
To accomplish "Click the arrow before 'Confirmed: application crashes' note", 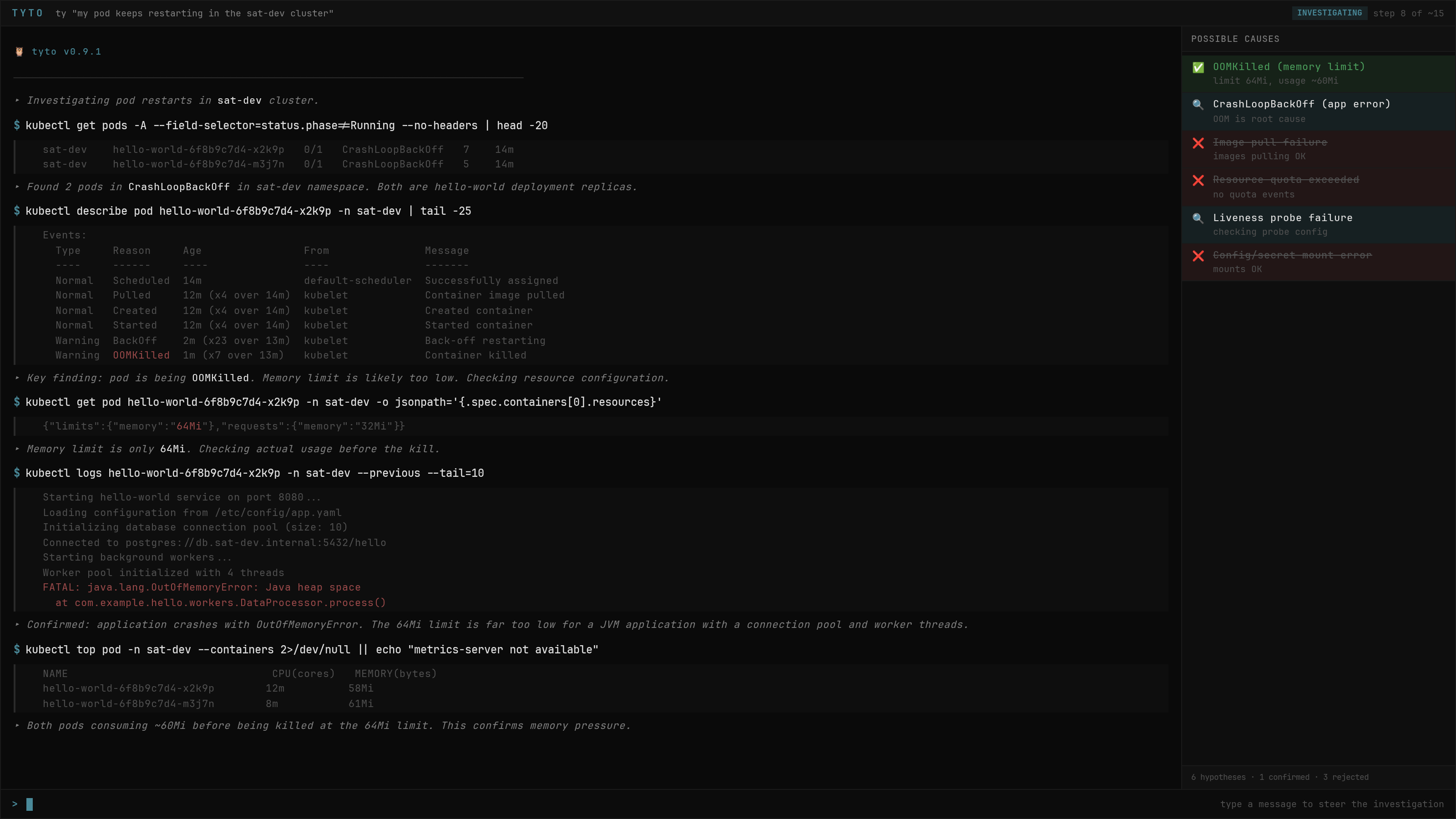I will click(18, 625).
